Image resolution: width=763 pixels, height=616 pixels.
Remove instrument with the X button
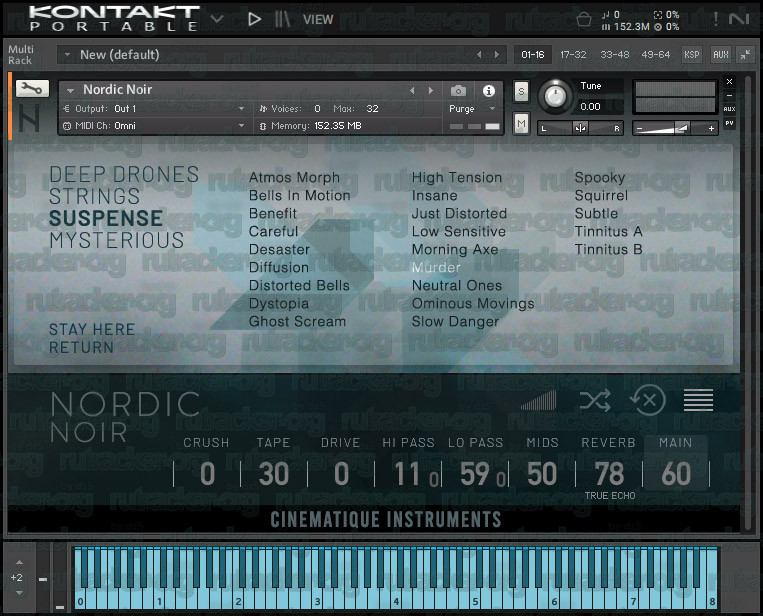pyautogui.click(x=729, y=81)
